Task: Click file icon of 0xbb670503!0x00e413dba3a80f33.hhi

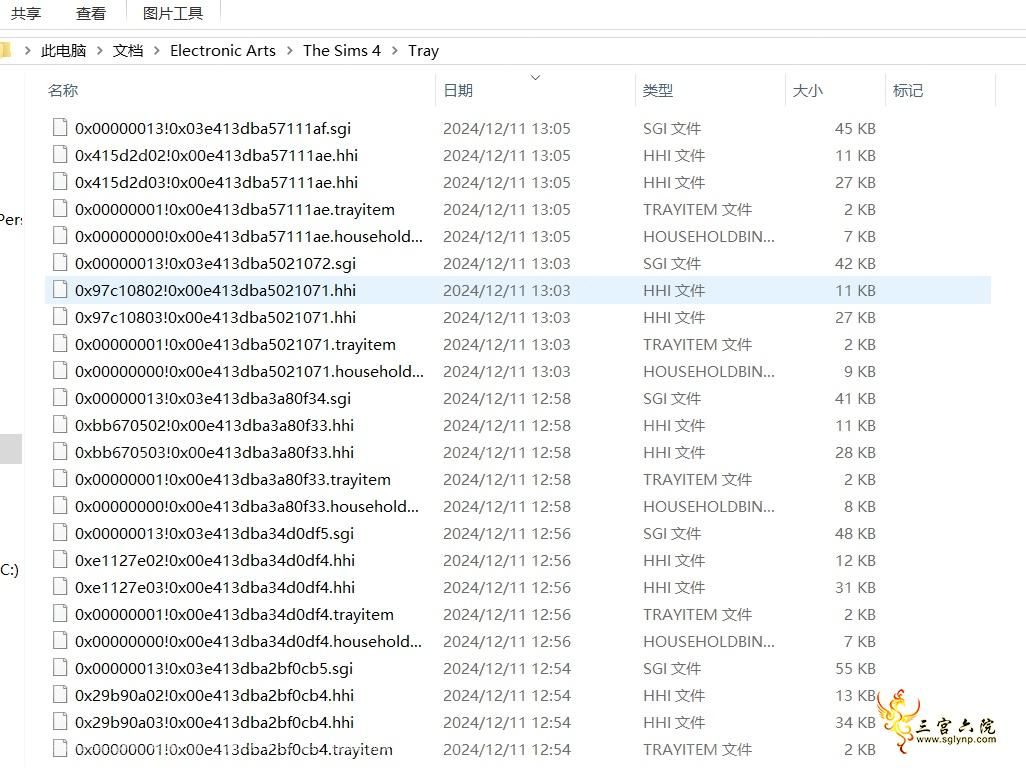Action: coord(60,452)
